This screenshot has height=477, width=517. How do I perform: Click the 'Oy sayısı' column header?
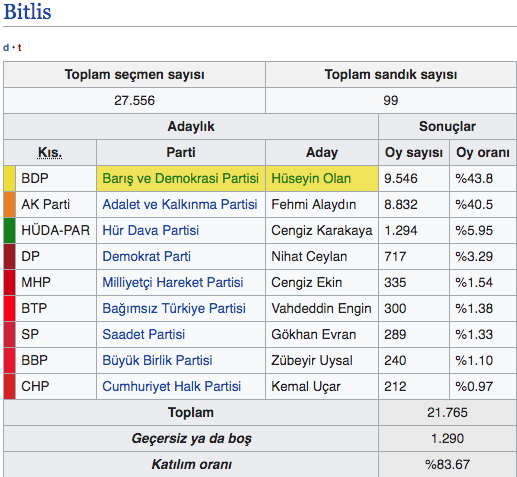[414, 152]
